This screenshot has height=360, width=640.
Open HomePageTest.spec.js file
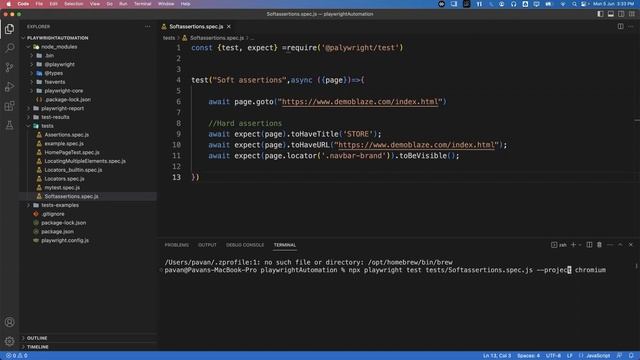(72, 152)
